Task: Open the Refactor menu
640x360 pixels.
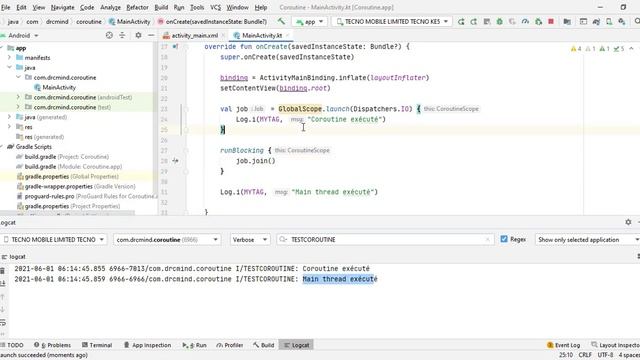Action: point(137,7)
